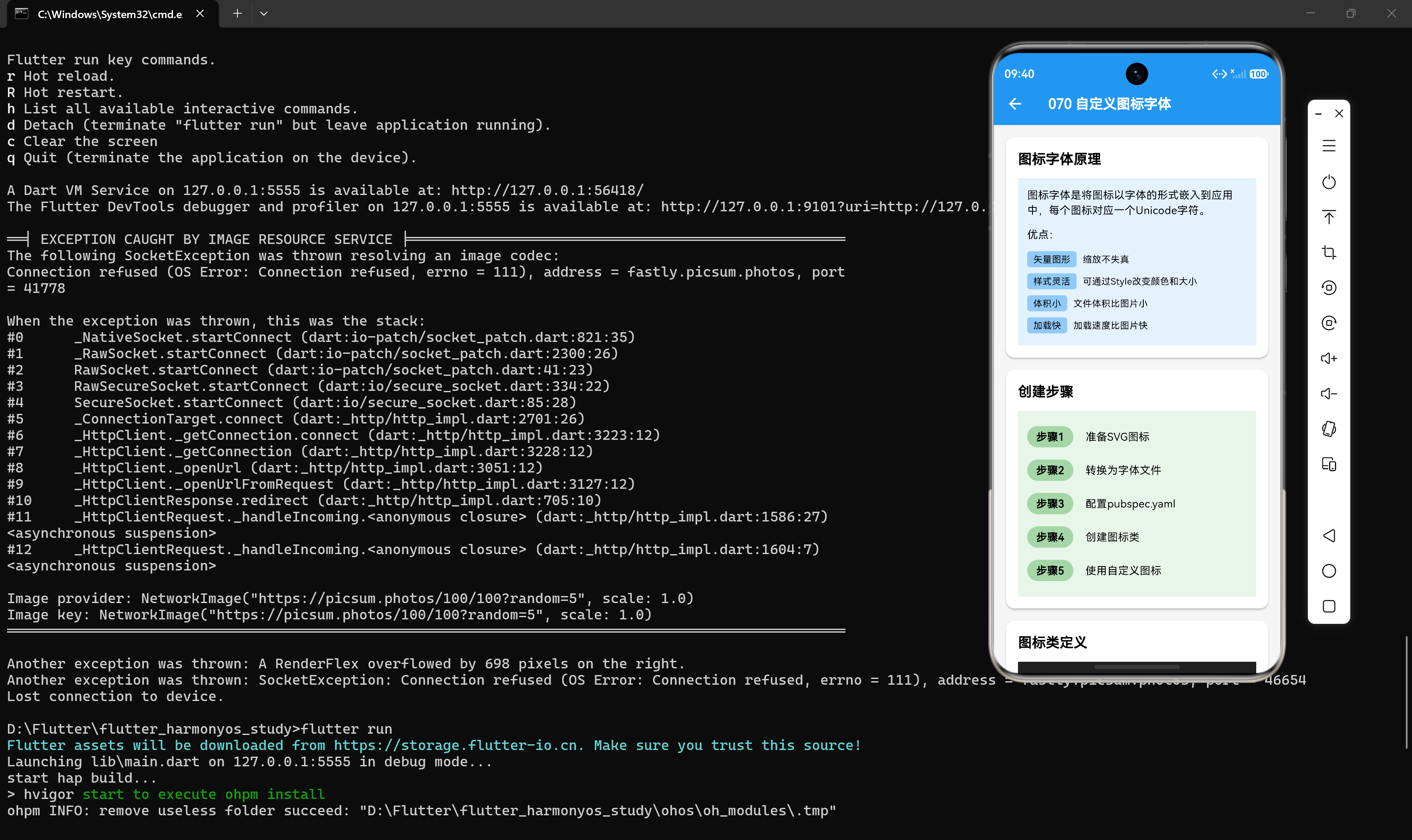Open the terminal profiles dropdown
The width and height of the screenshot is (1412, 840).
tap(264, 14)
